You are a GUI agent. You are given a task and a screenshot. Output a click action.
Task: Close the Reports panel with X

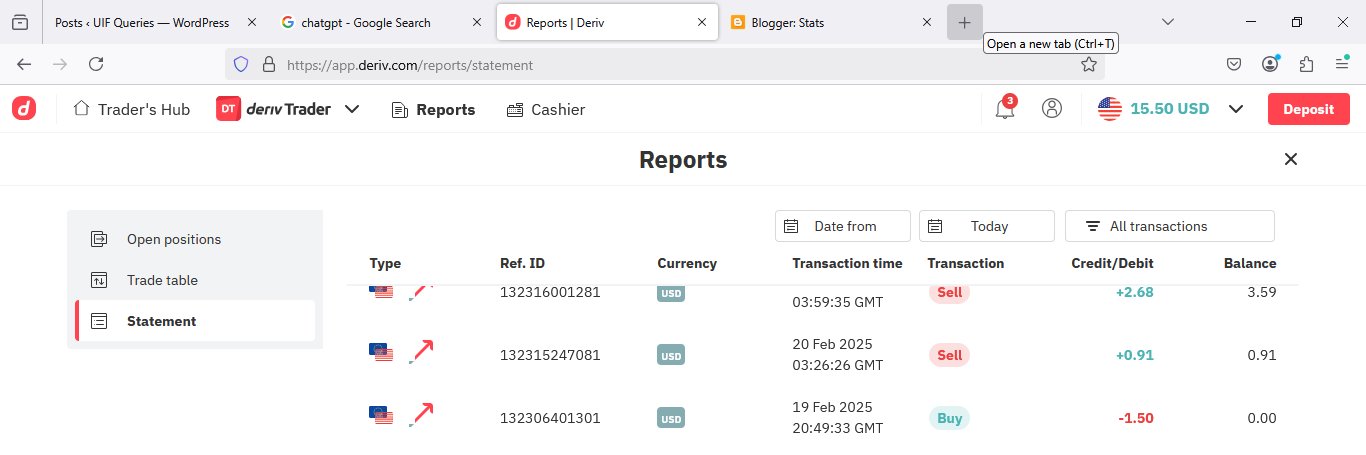point(1291,159)
